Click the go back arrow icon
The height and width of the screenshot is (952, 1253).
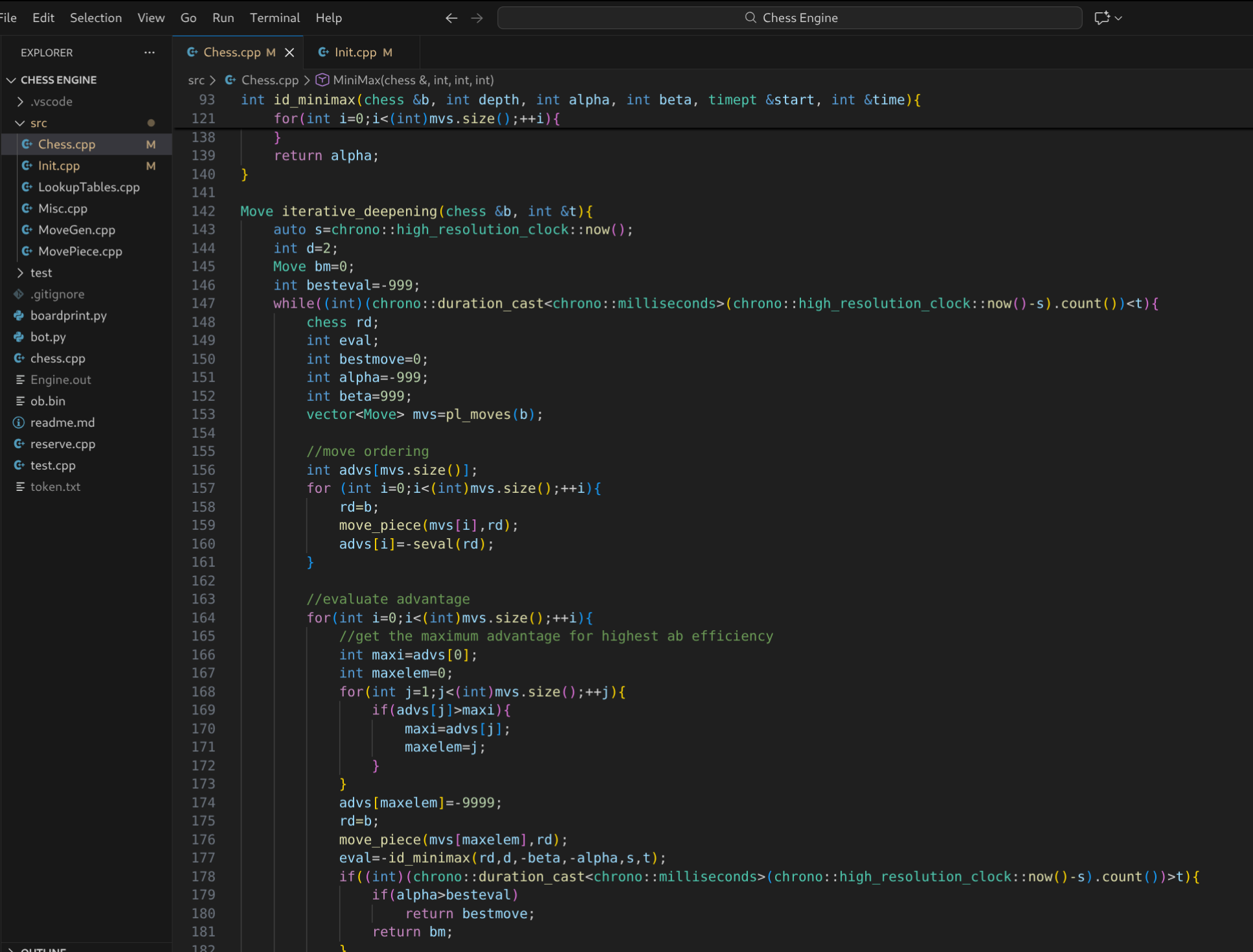451,18
